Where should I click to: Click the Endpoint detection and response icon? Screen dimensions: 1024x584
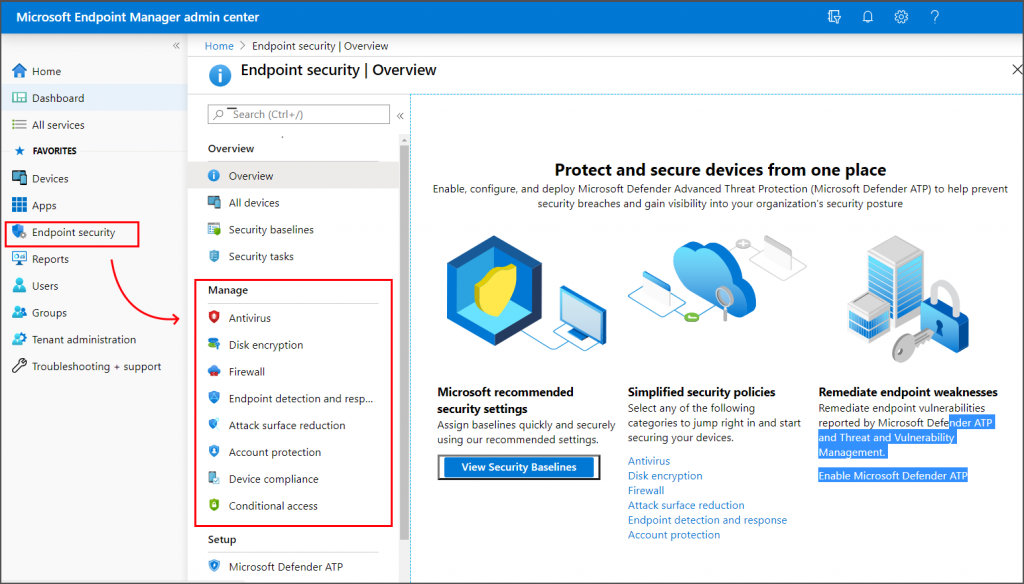pyautogui.click(x=214, y=397)
